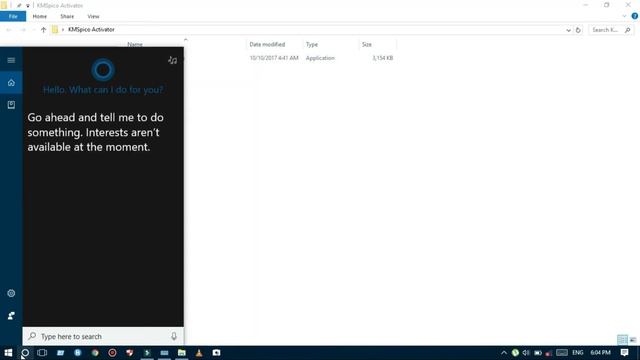This screenshot has width=640, height=360.
Task: Open the Home ribbon tab
Action: 40,16
